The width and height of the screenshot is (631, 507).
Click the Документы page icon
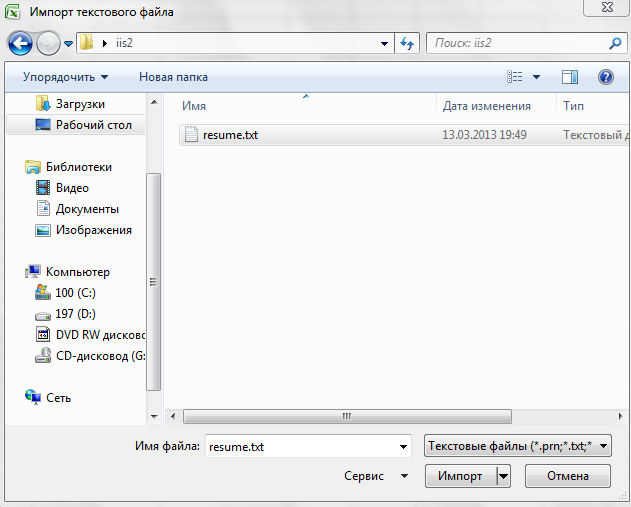pos(43,208)
